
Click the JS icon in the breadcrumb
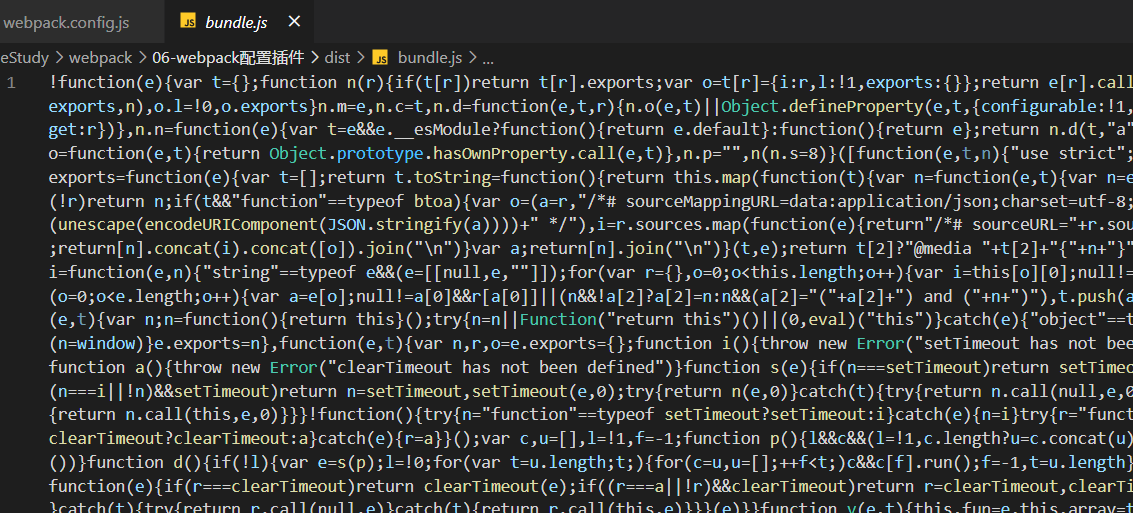pos(380,58)
